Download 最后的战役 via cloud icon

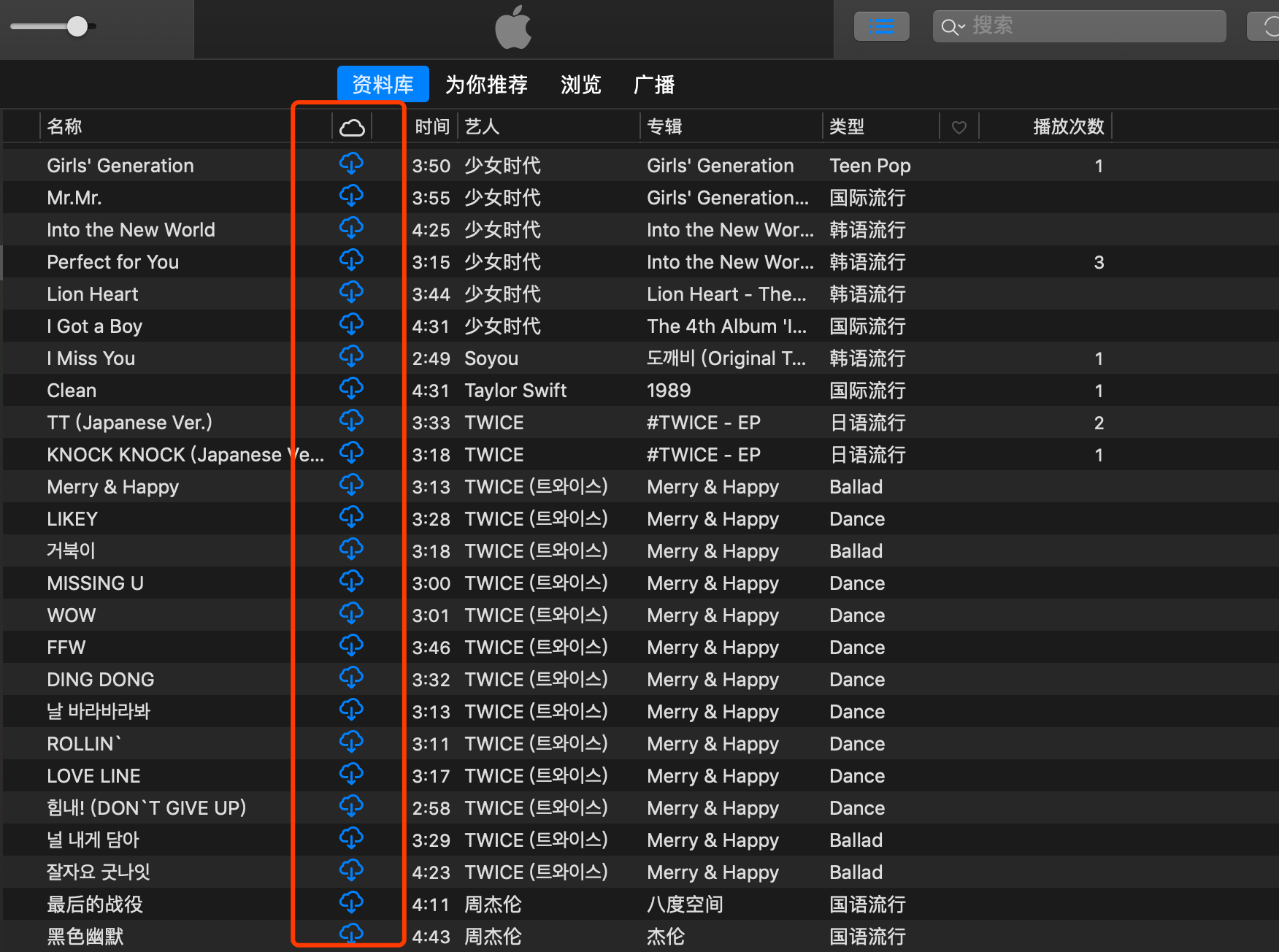tap(351, 903)
